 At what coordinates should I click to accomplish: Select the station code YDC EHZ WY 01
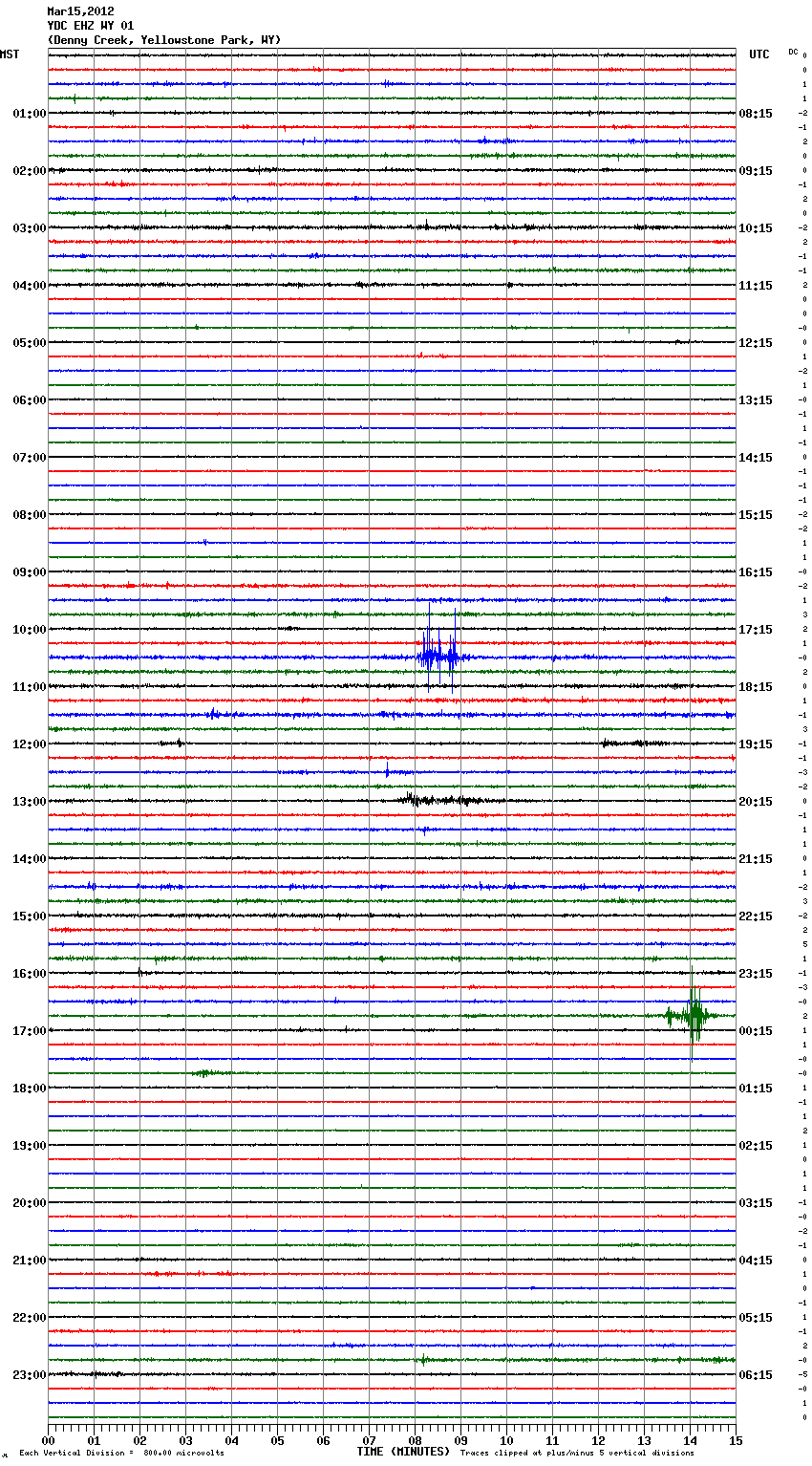point(91,26)
